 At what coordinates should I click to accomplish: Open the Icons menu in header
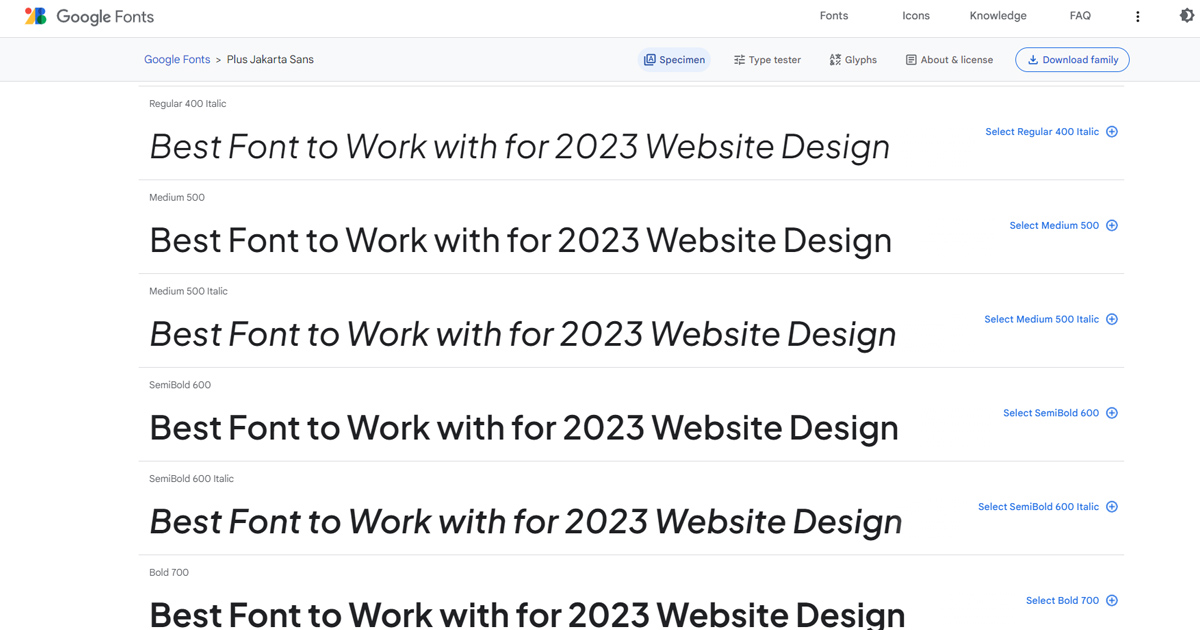[x=916, y=16]
